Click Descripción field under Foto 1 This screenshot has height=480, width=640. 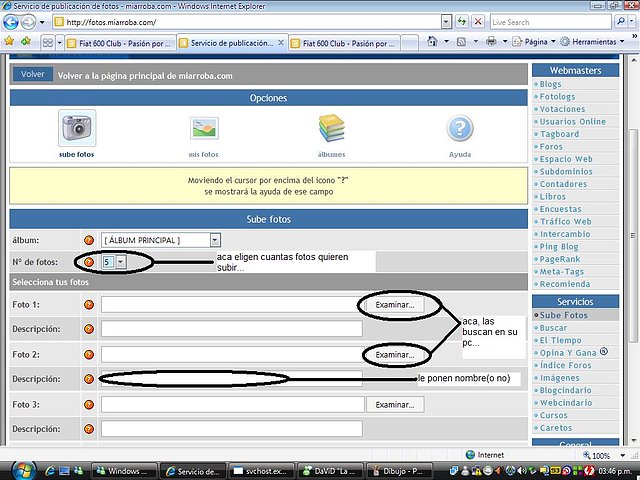(232, 329)
